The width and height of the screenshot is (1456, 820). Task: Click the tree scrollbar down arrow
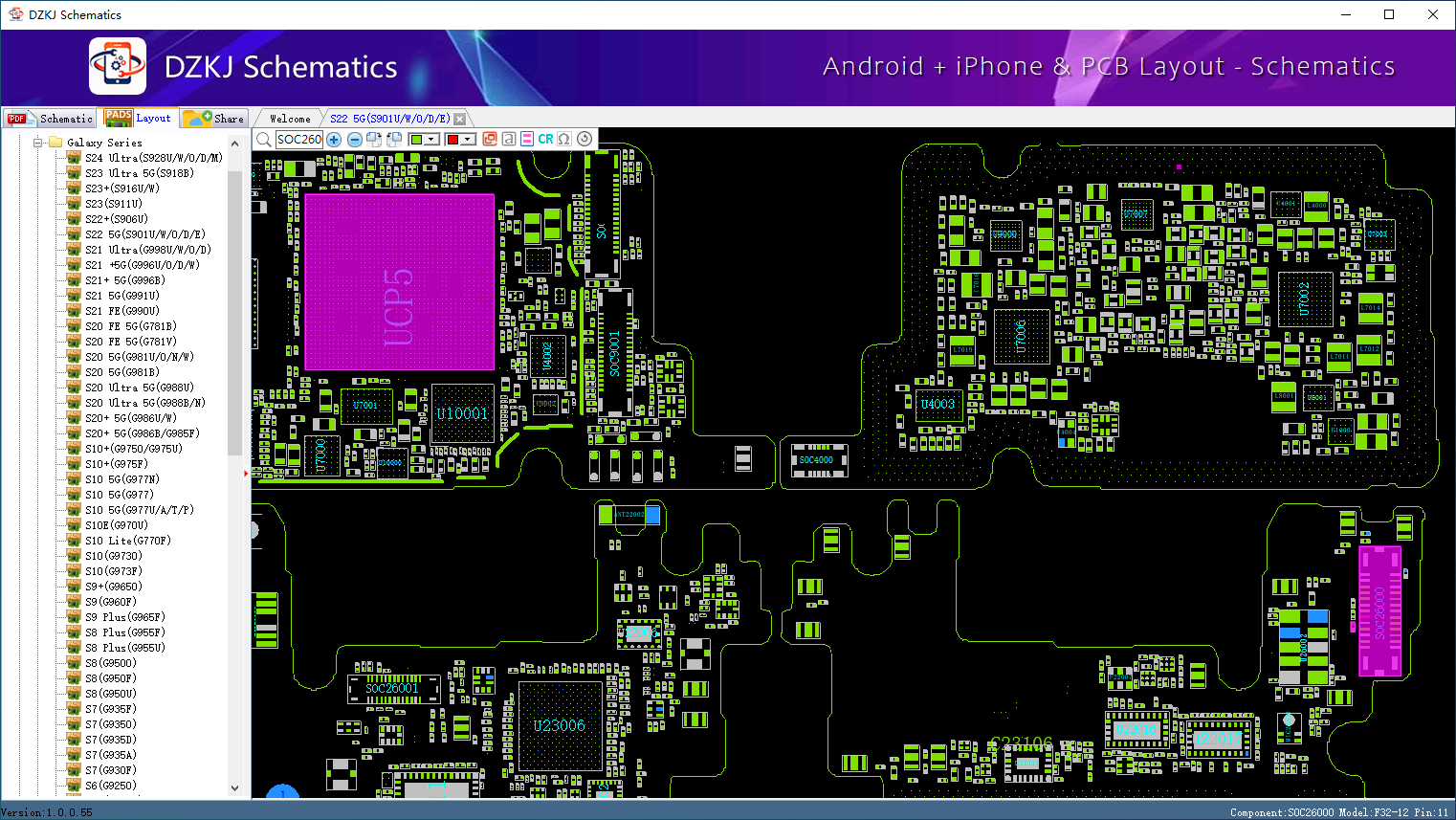pos(235,788)
